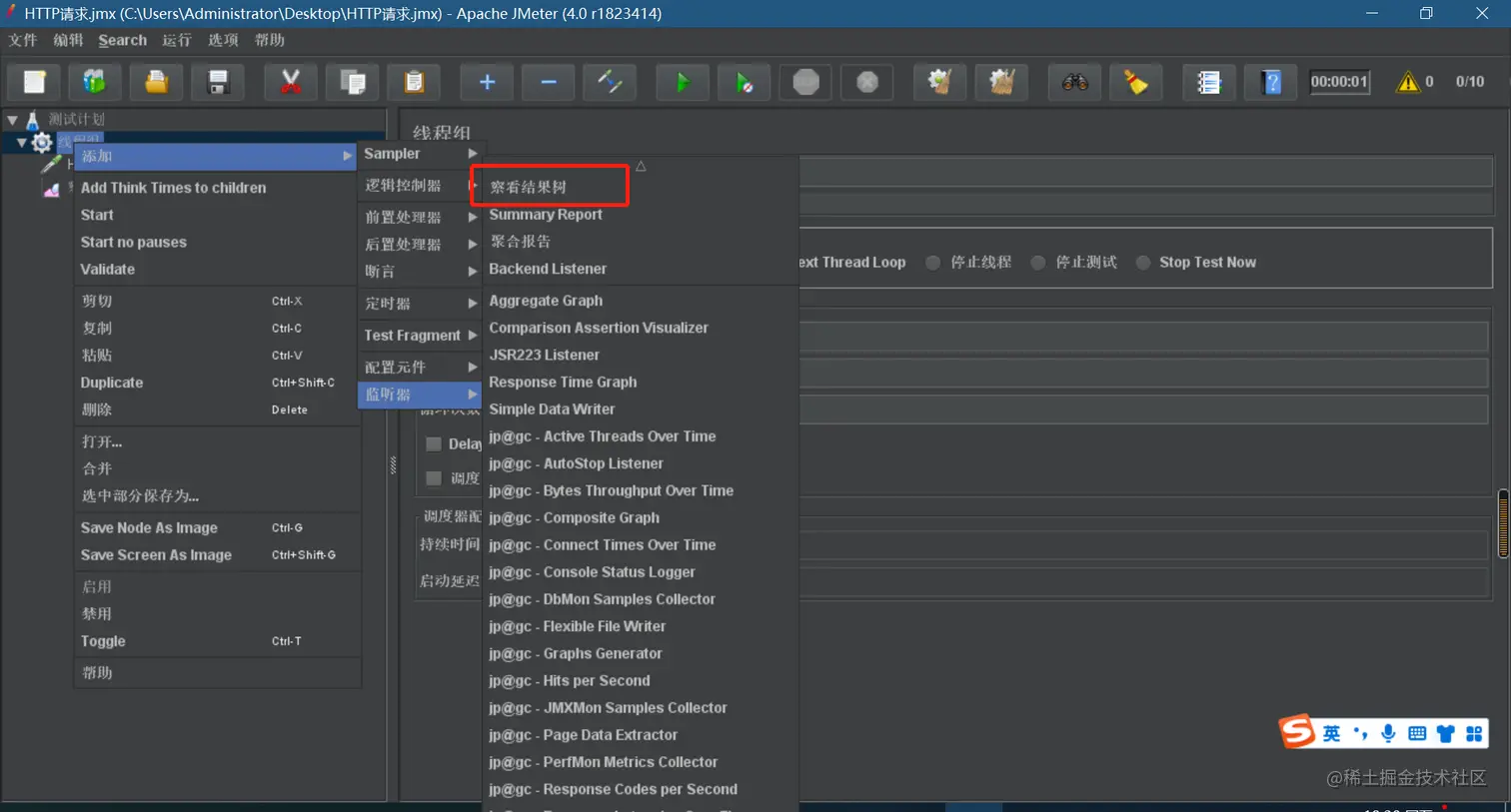This screenshot has height=812, width=1511.
Task: Click the 00:00:01 elapsed timer display
Action: coord(1339,82)
